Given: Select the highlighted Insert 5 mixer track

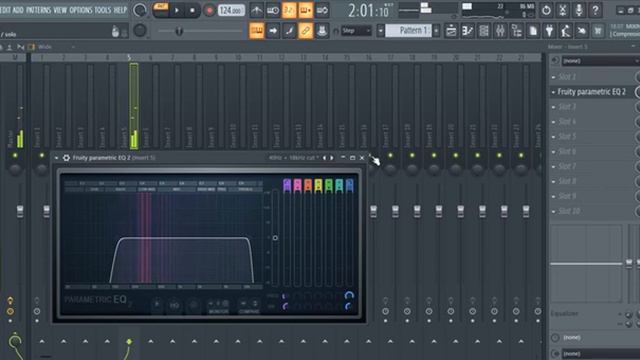Looking at the screenshot, I should click(133, 106).
